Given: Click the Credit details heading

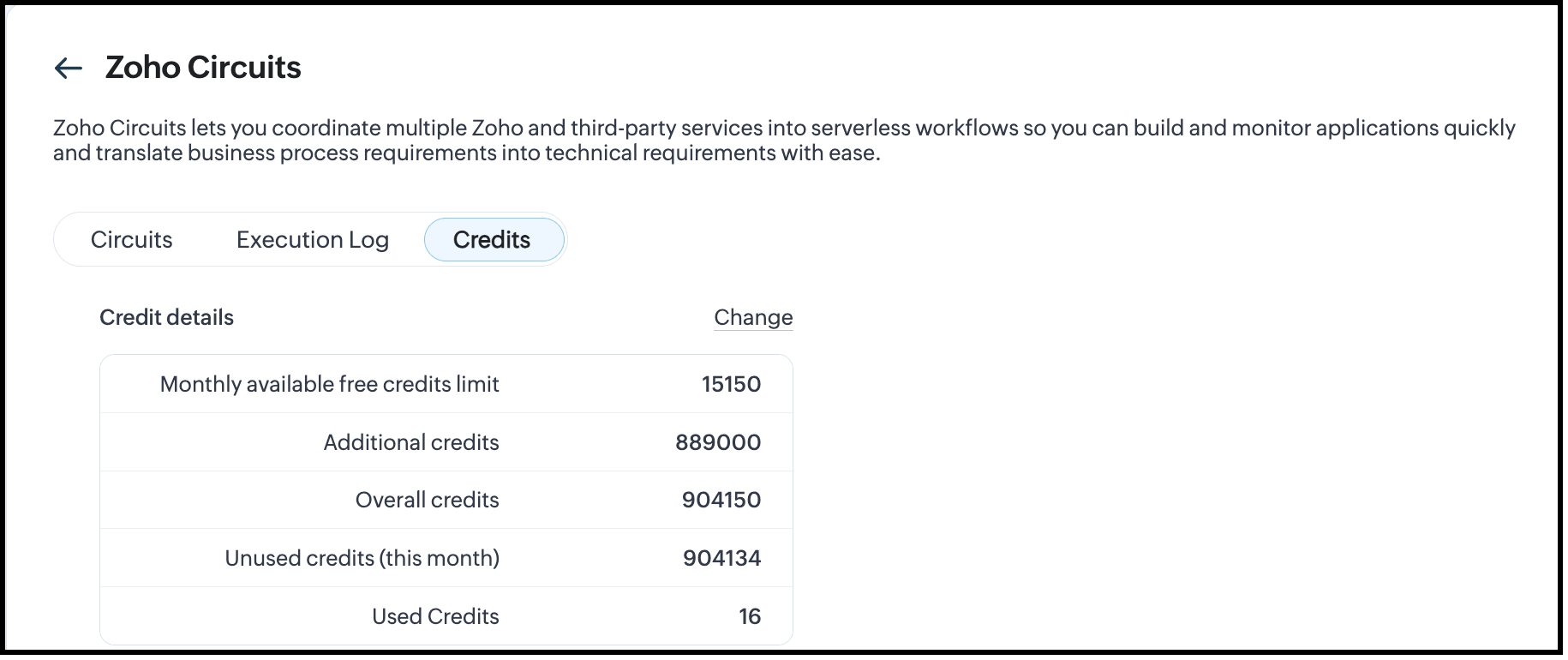Looking at the screenshot, I should [x=166, y=317].
